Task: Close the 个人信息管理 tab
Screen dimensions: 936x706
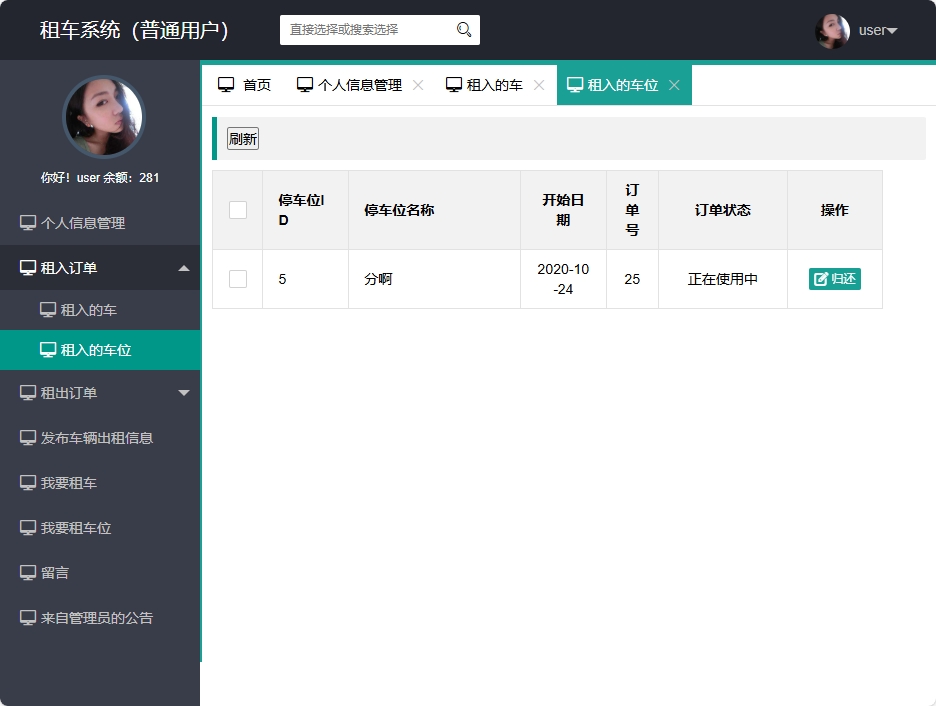Action: (x=417, y=84)
